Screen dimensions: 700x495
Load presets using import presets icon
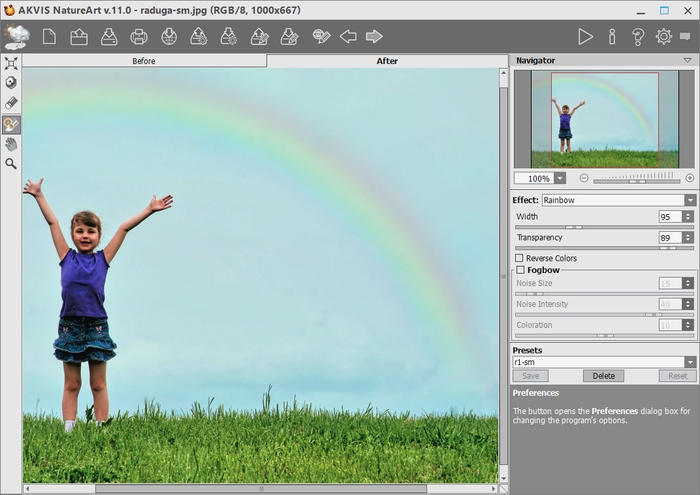pos(199,37)
